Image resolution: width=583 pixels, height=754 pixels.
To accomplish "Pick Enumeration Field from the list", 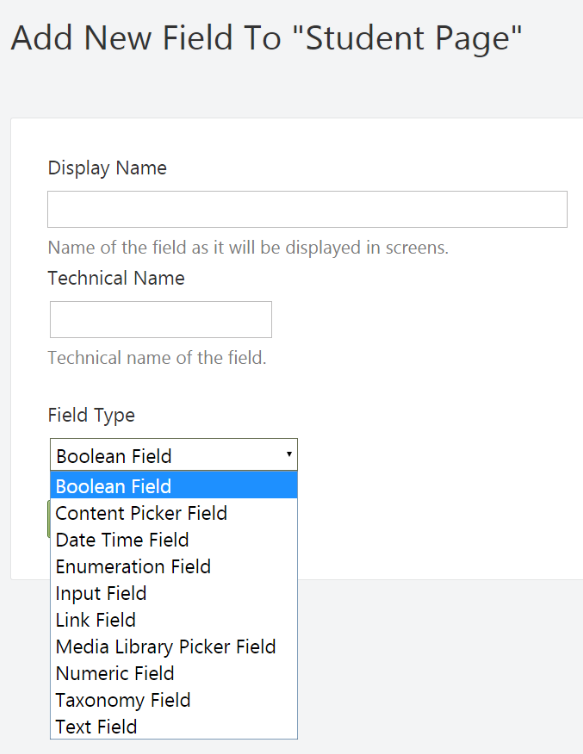I will (x=174, y=566).
